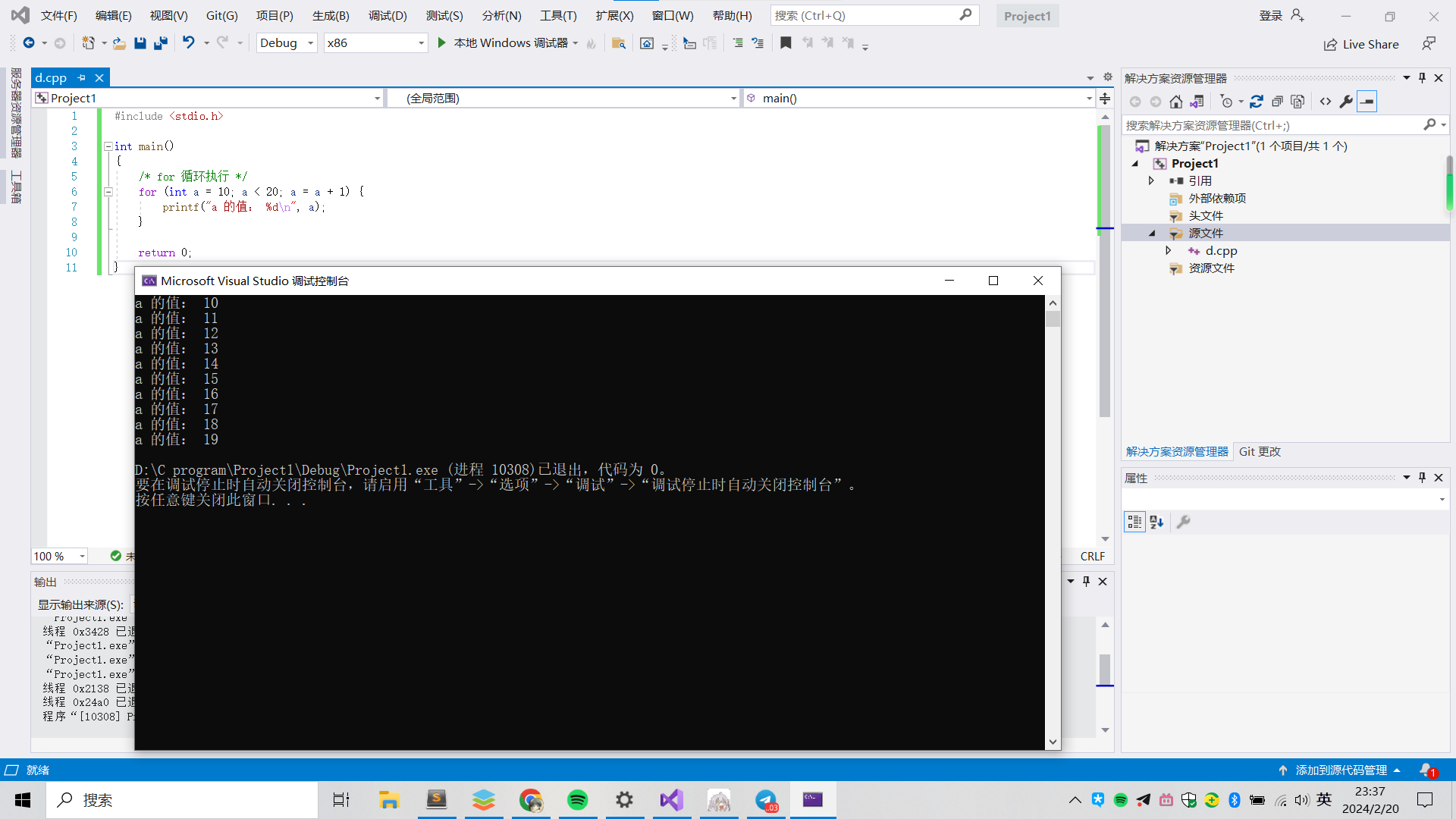Click pending changes filter clock icon

[x=1226, y=102]
